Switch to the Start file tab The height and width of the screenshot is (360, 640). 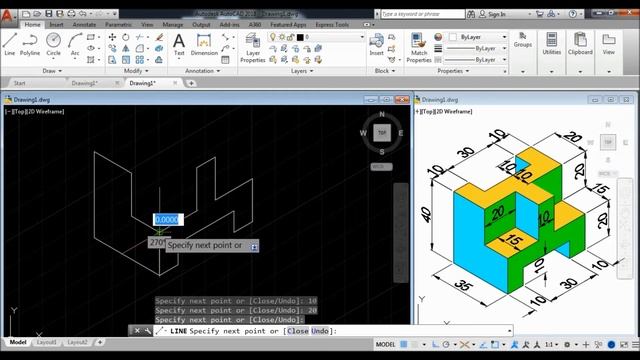[20, 83]
